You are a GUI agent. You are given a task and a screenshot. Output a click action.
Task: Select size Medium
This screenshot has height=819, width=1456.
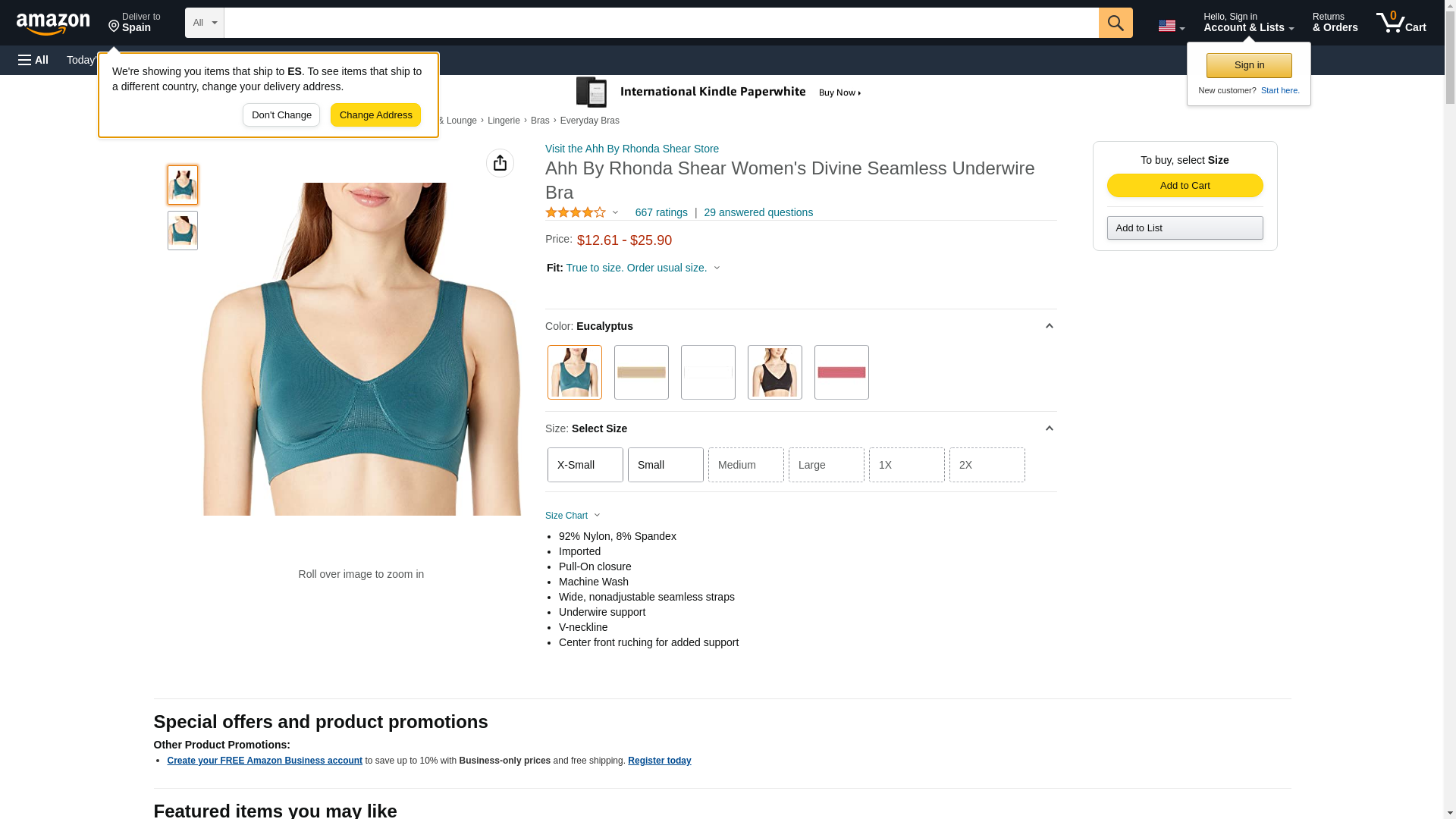click(x=745, y=465)
